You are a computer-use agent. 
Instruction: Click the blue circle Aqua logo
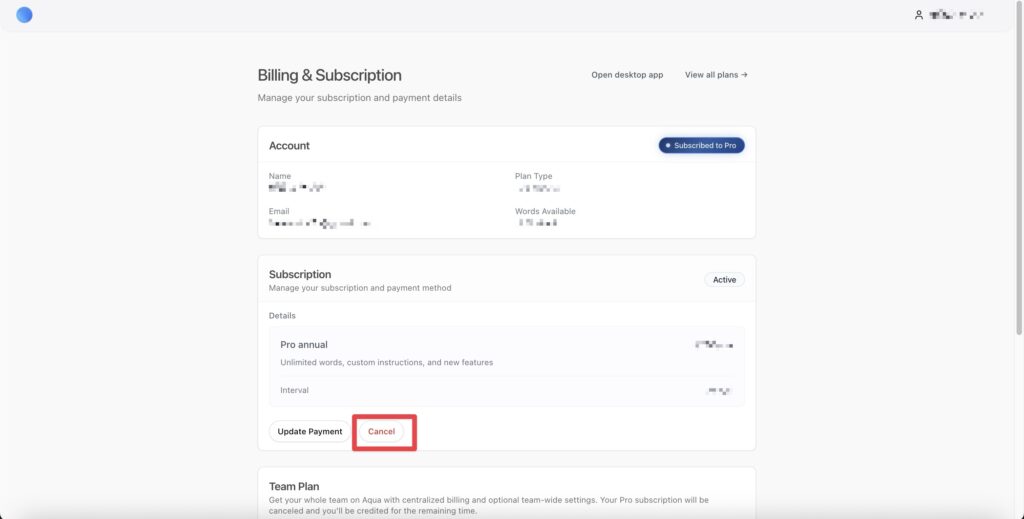coord(25,15)
